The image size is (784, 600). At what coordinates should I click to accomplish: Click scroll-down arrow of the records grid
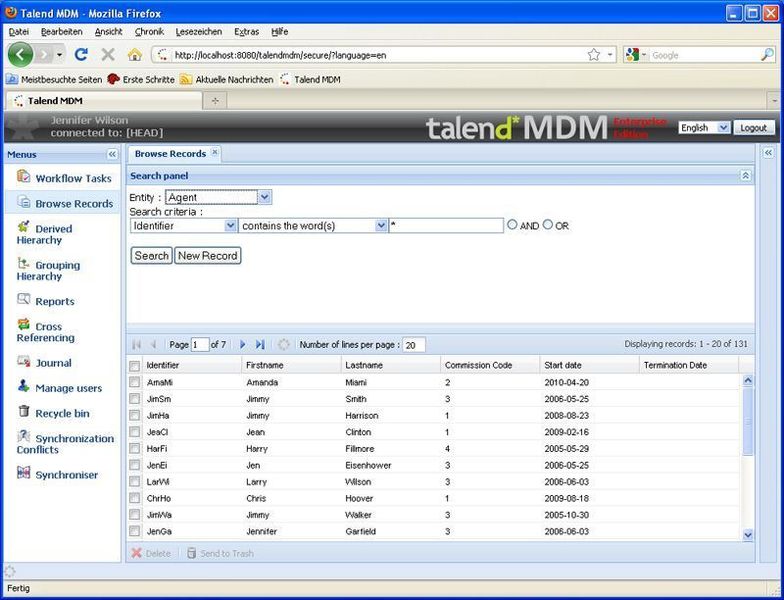[748, 534]
